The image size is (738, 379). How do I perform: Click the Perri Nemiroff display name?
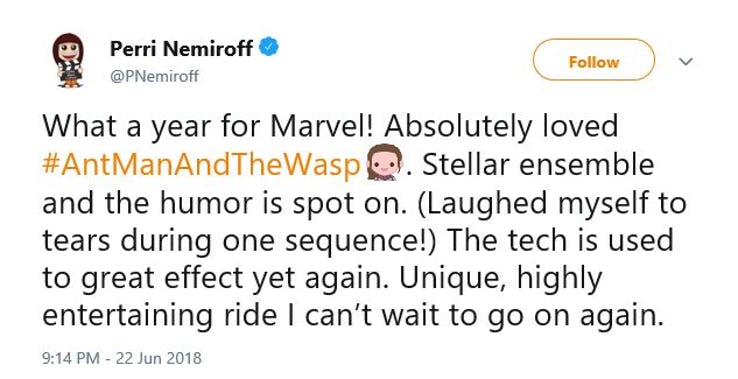181,48
